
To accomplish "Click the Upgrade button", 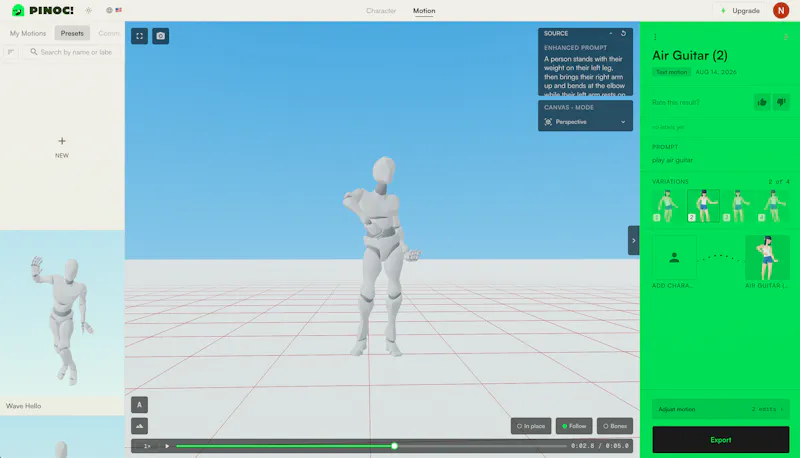I will click(x=740, y=11).
